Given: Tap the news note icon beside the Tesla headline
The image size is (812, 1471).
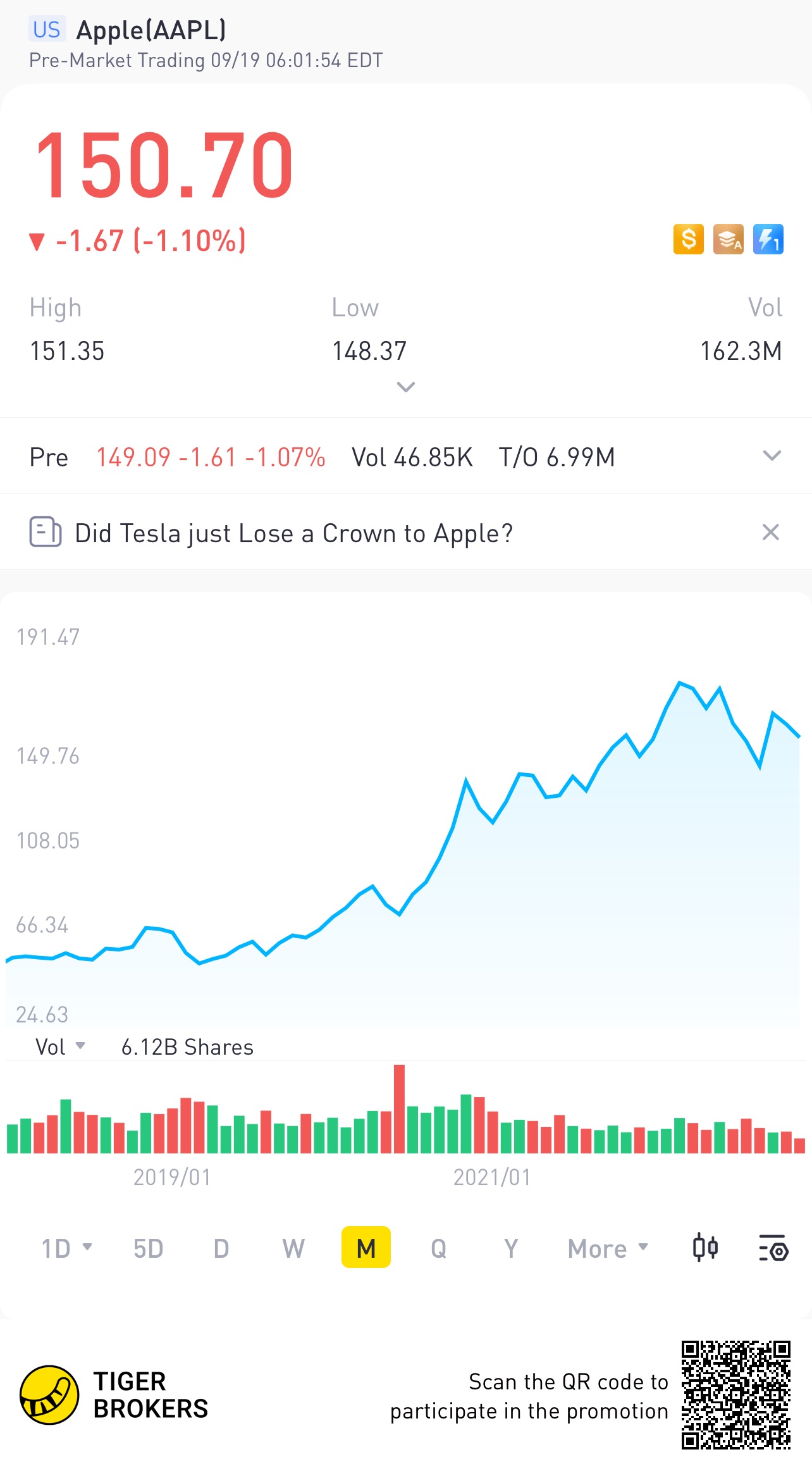Looking at the screenshot, I should coord(45,532).
